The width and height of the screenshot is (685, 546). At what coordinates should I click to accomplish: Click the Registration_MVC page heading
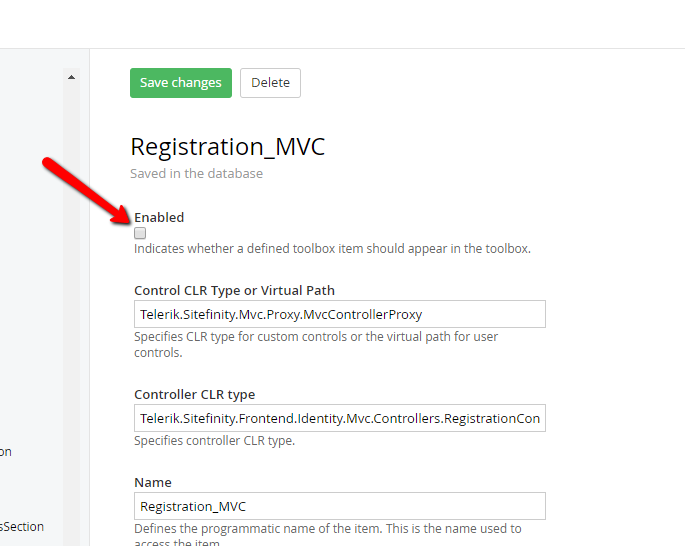pos(227,147)
